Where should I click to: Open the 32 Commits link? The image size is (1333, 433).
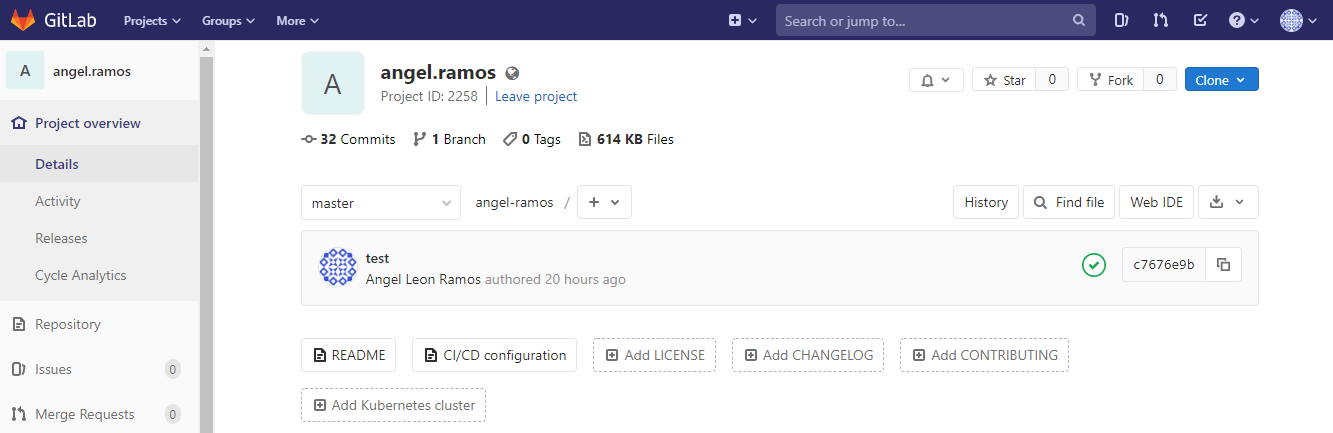point(348,139)
